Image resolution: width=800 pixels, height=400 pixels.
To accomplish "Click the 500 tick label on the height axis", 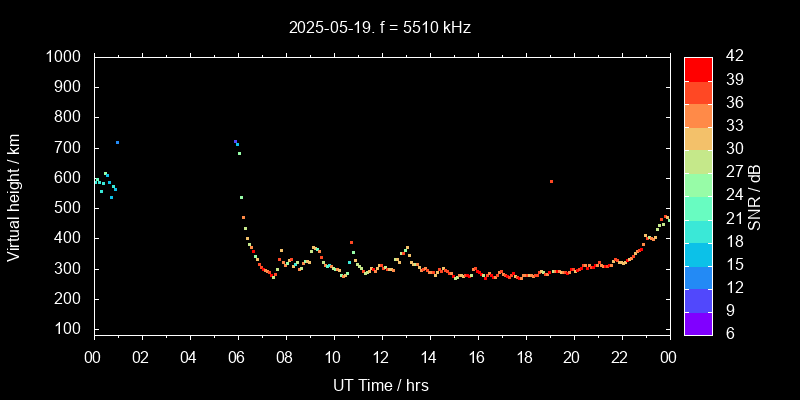I will (x=70, y=209).
